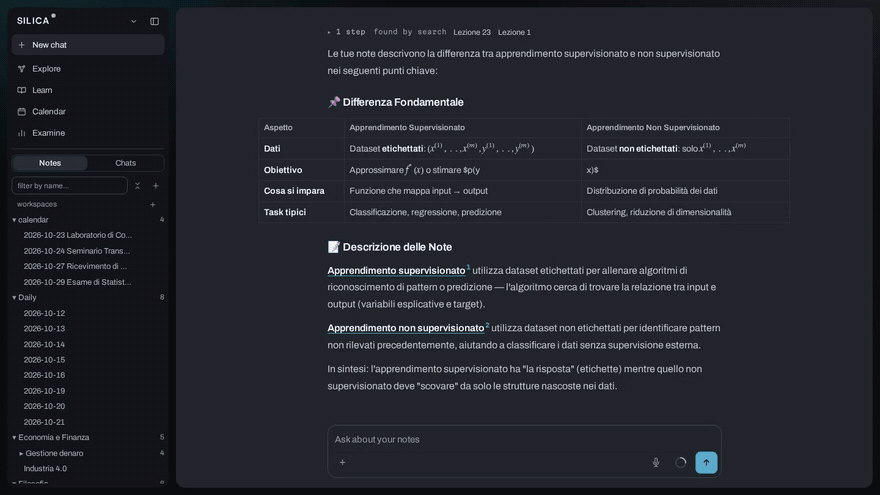Open the SILICA workspace dropdown chevron
Image resolution: width=880 pixels, height=495 pixels.
pos(134,21)
